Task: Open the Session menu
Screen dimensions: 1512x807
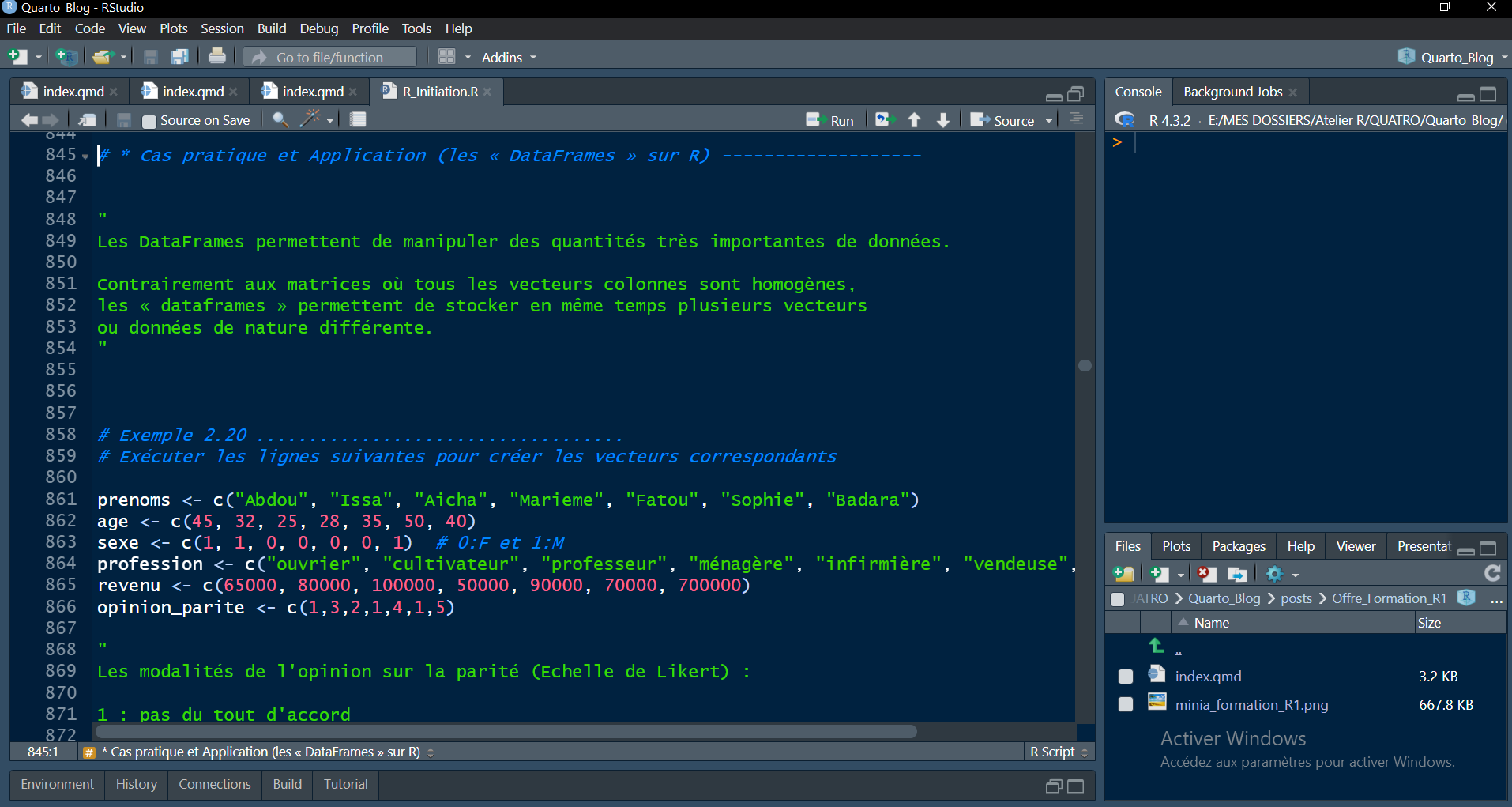Action: [x=221, y=28]
